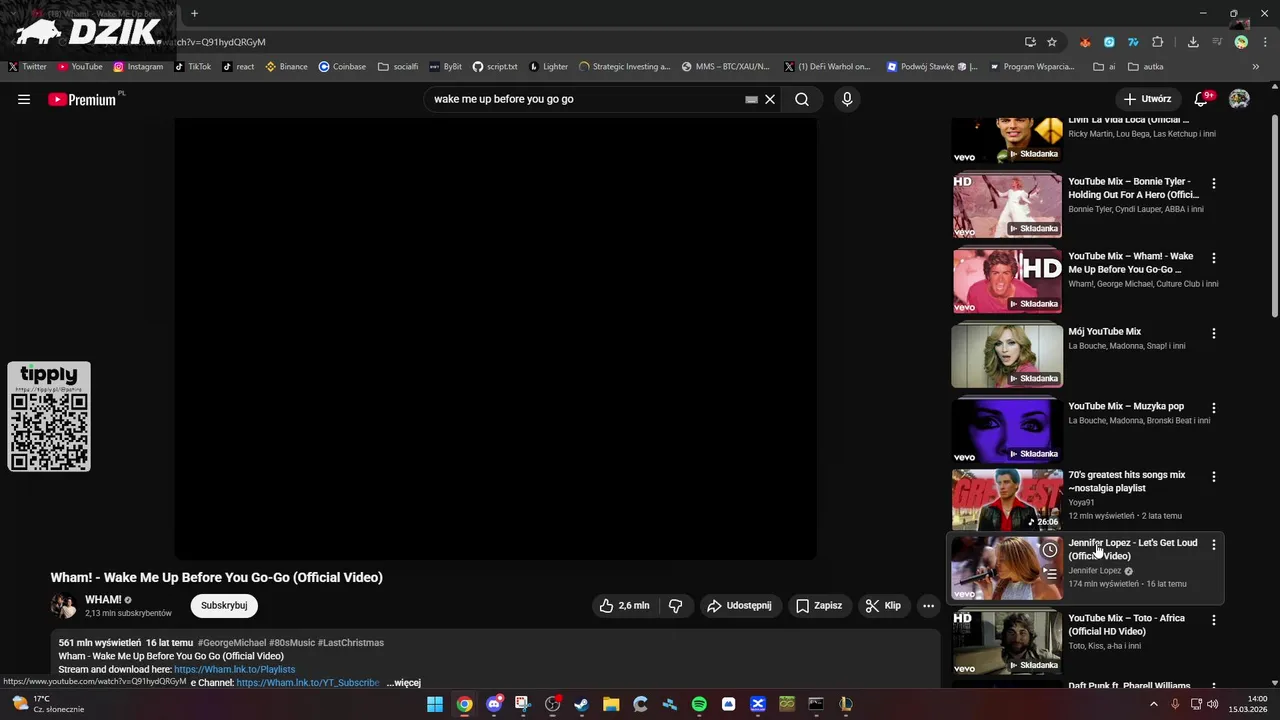1280x720 pixels.
Task: Open the TikTok bookmark
Action: click(193, 67)
